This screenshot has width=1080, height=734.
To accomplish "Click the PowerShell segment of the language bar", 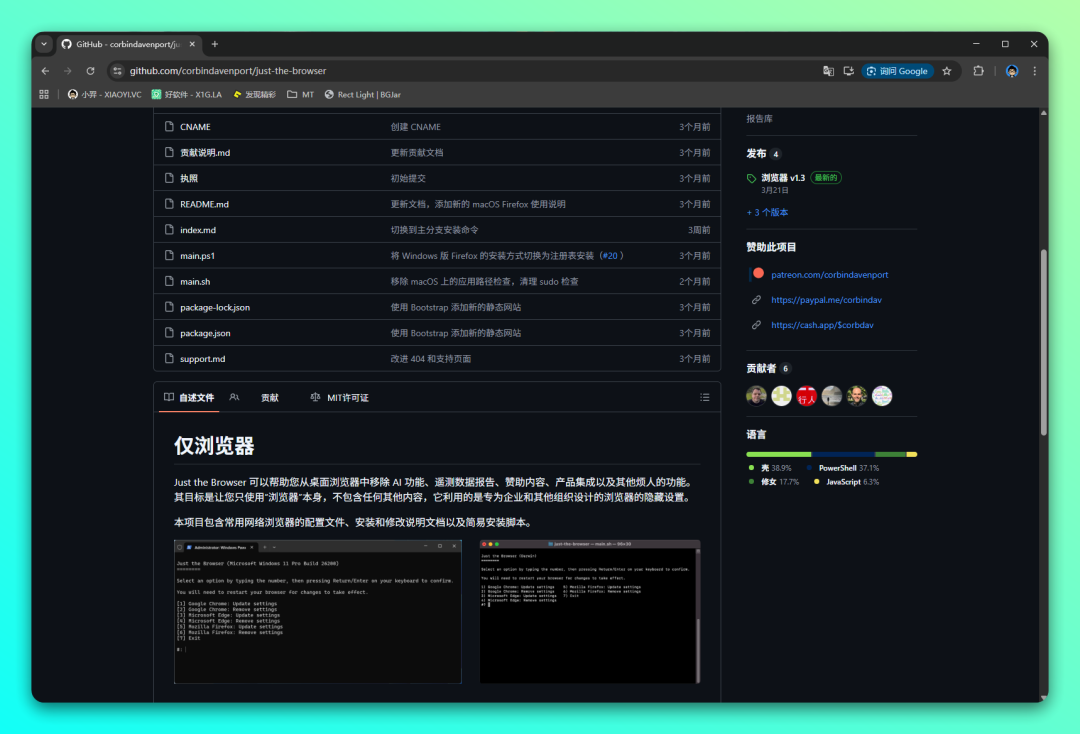I will tap(843, 454).
